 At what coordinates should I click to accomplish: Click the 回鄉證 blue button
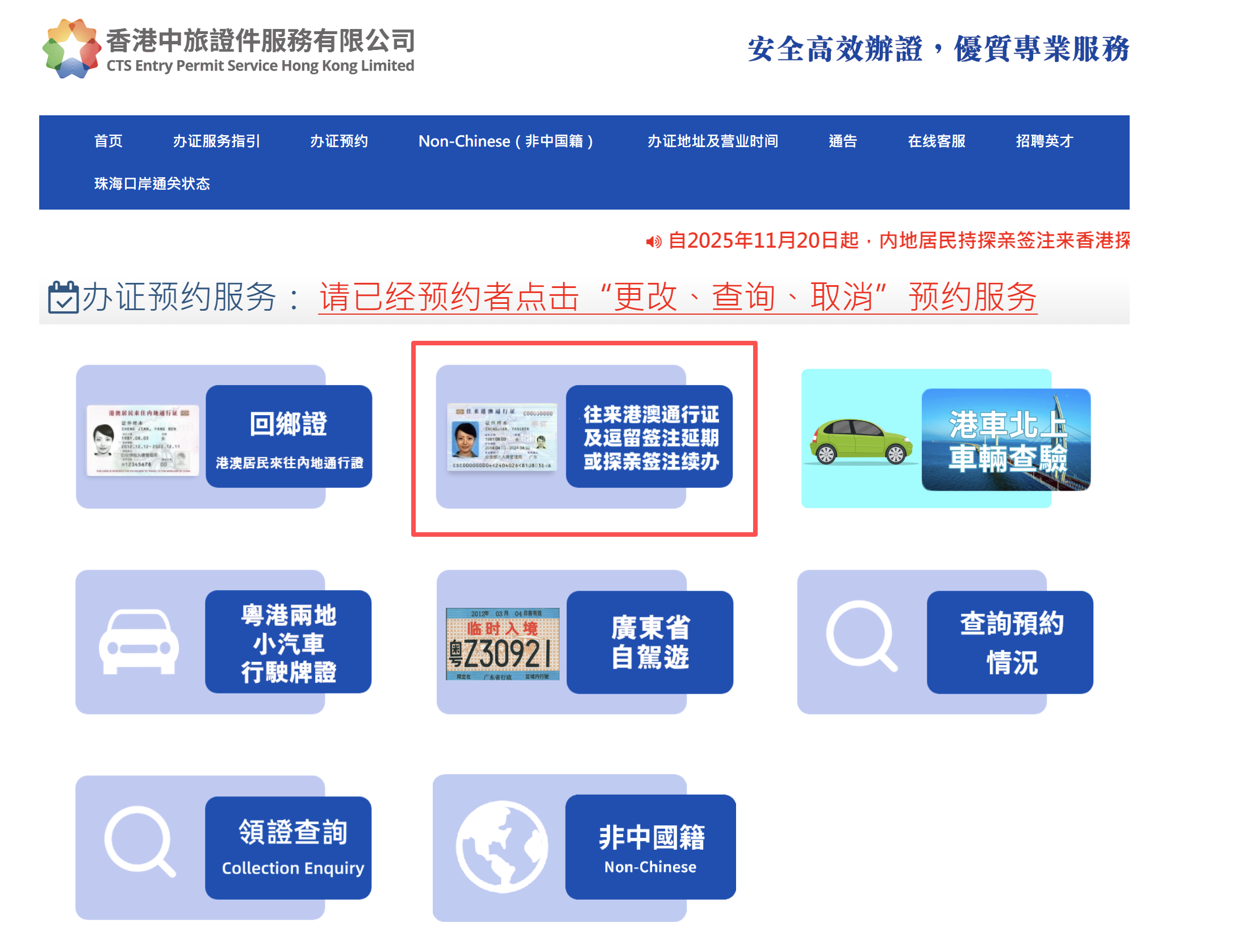click(x=289, y=436)
